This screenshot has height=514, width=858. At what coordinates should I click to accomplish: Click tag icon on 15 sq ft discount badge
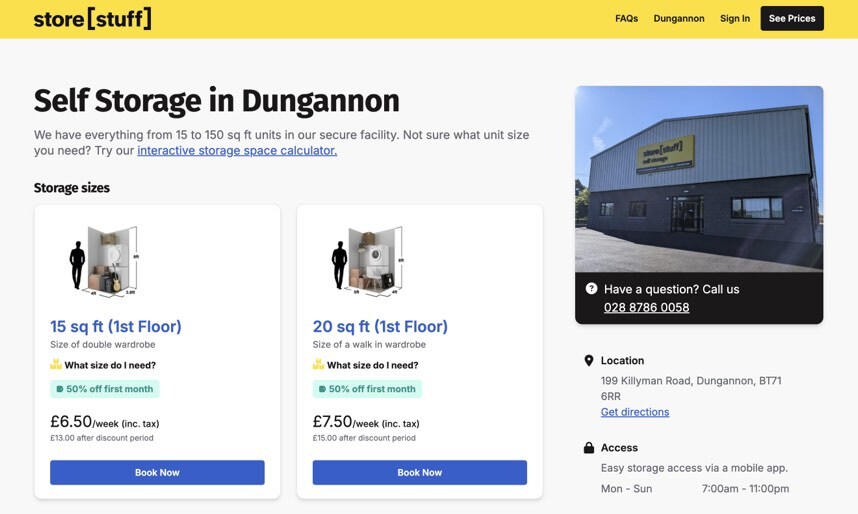(x=59, y=389)
